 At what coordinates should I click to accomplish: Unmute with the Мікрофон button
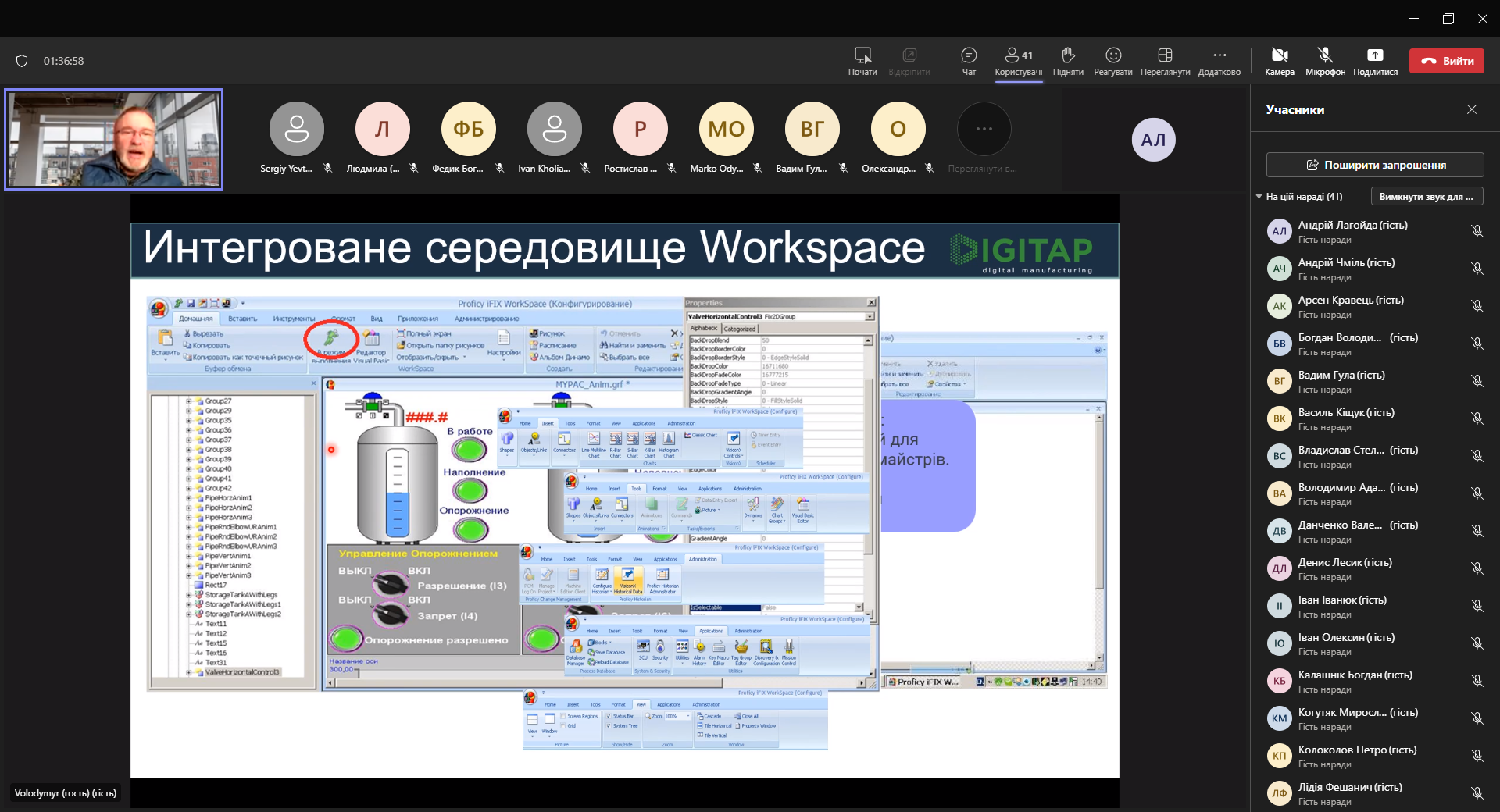coord(1325,61)
